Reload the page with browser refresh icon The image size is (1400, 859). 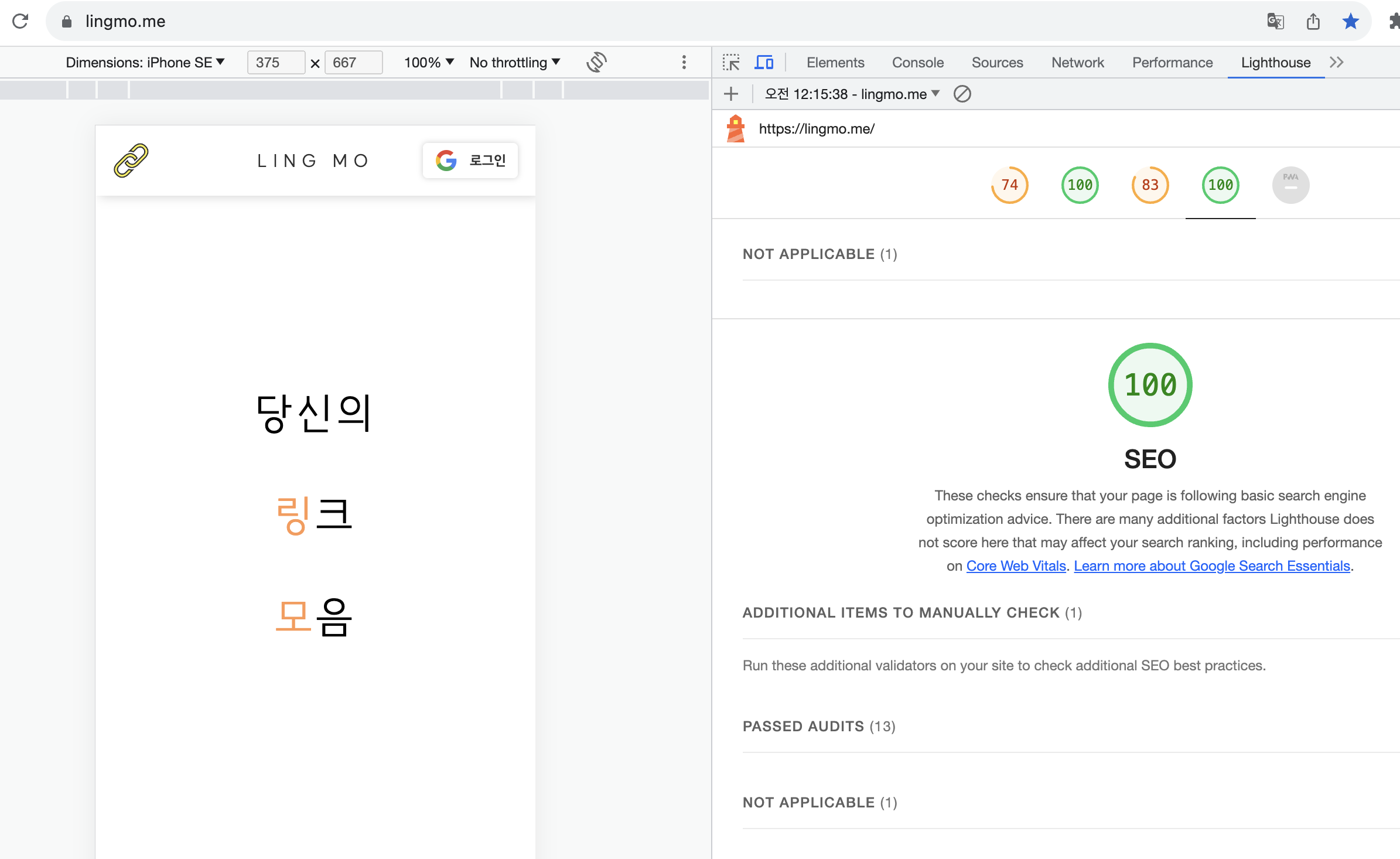pos(21,21)
